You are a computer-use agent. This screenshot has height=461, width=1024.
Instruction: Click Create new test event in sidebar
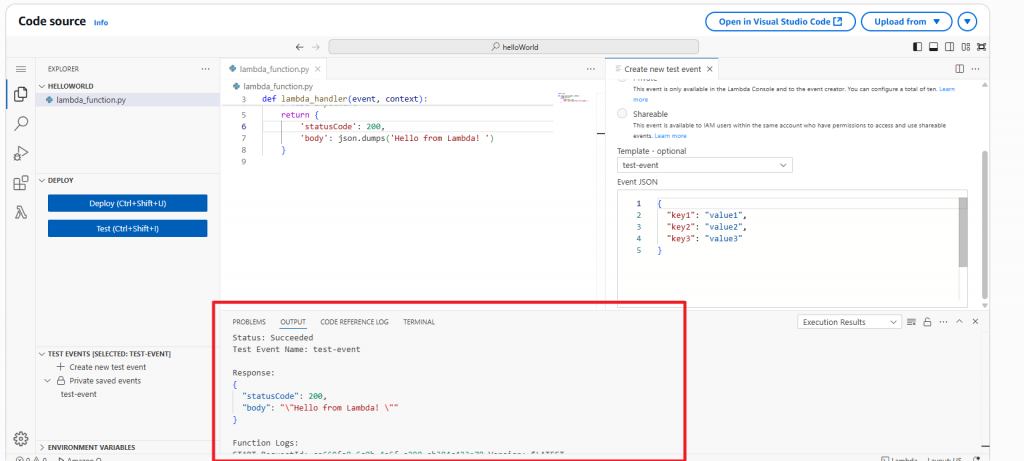click(x=108, y=367)
